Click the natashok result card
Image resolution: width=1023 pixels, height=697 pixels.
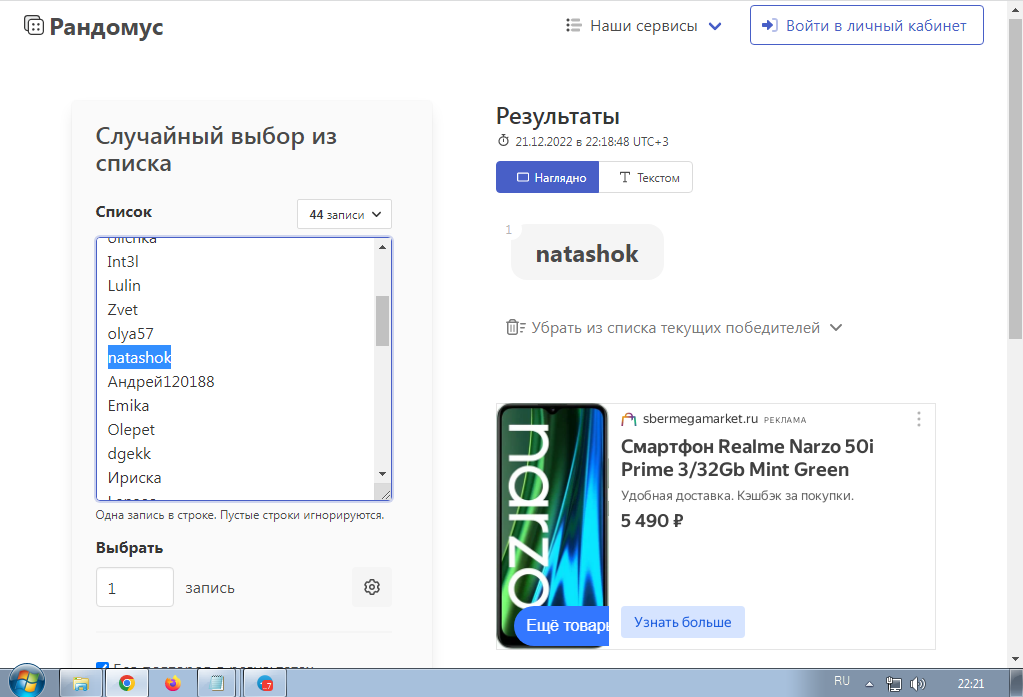pos(587,253)
